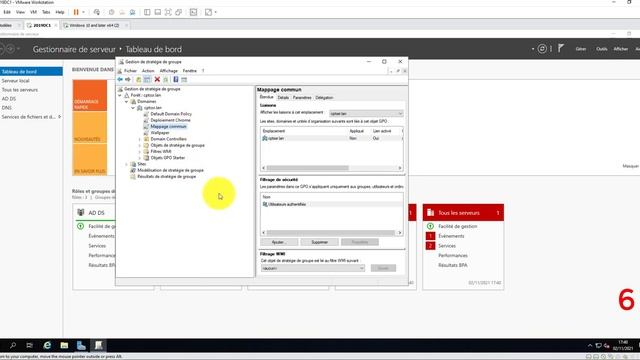
Task: Click VMware show library sidebar icon
Action: (x=147, y=12)
